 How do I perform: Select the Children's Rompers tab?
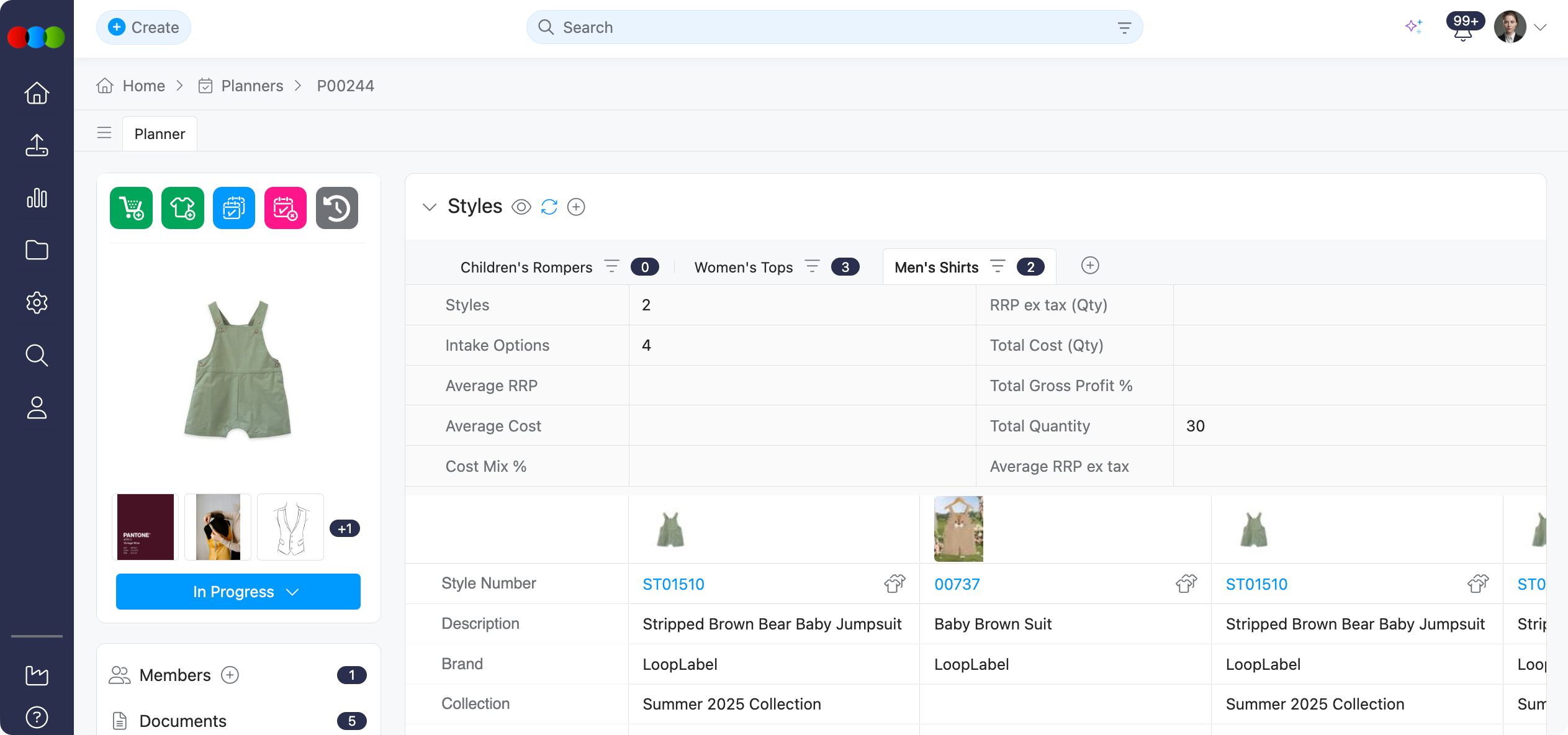[526, 267]
